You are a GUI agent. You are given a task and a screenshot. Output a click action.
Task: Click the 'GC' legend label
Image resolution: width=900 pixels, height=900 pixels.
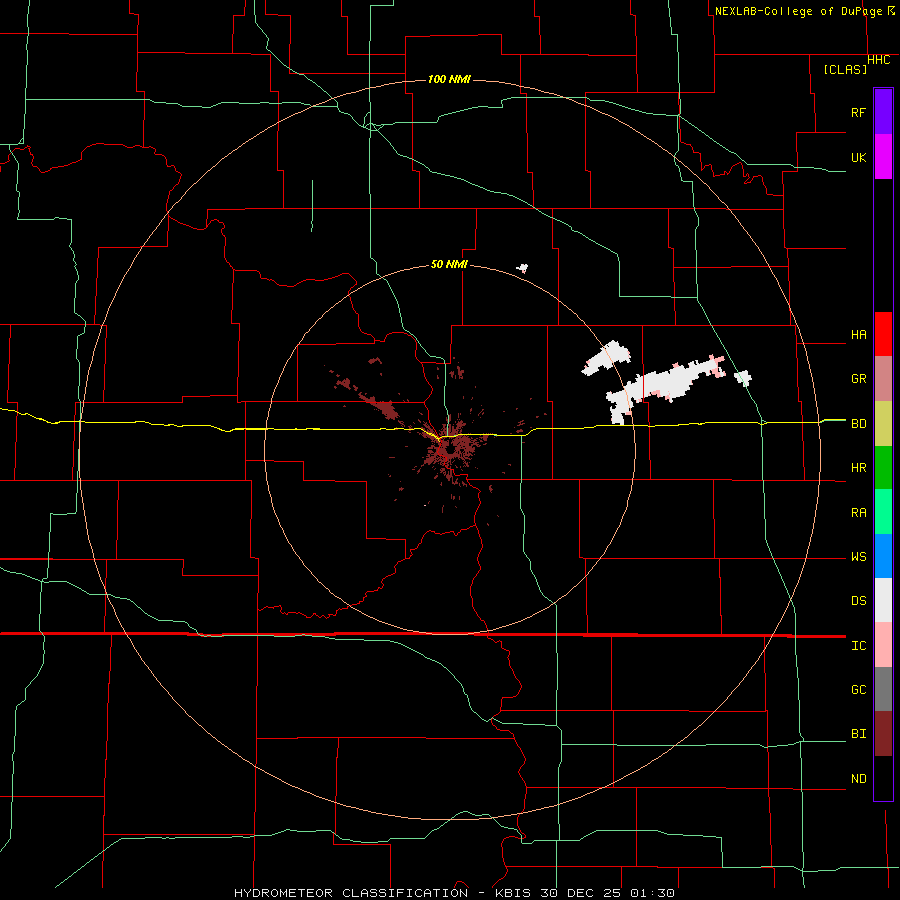click(x=858, y=690)
